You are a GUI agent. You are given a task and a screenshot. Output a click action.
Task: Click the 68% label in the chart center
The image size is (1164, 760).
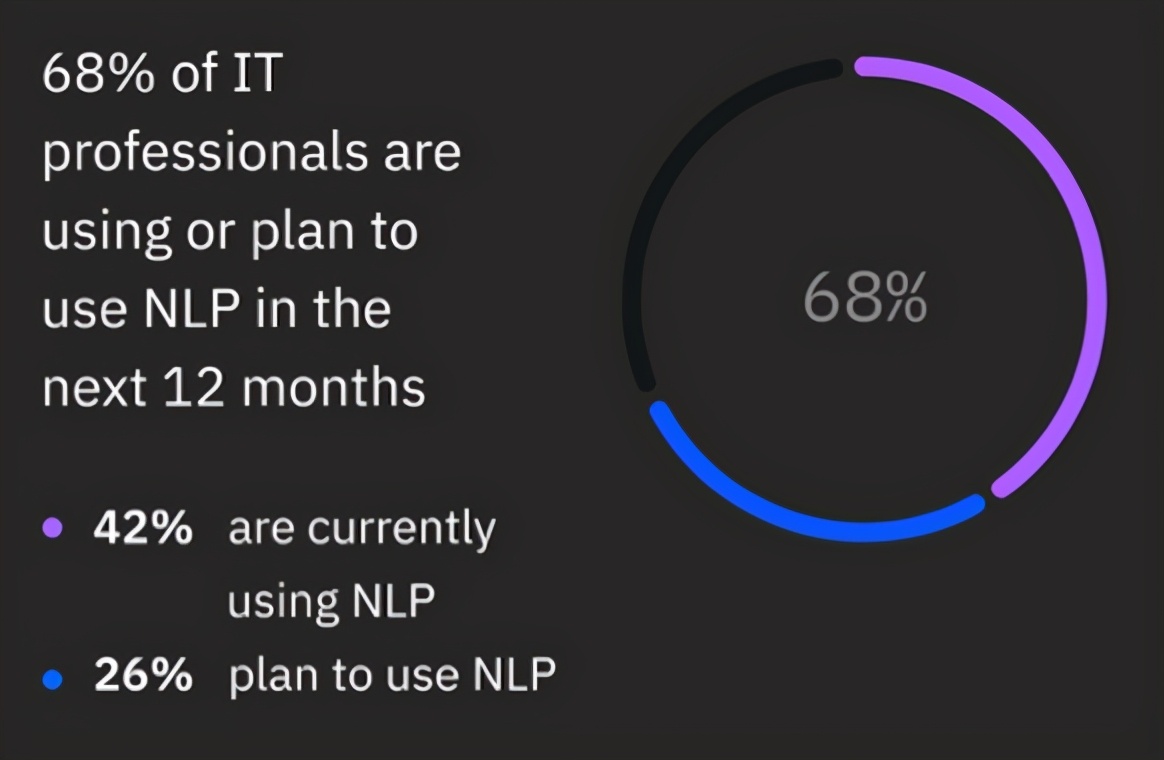click(x=865, y=298)
